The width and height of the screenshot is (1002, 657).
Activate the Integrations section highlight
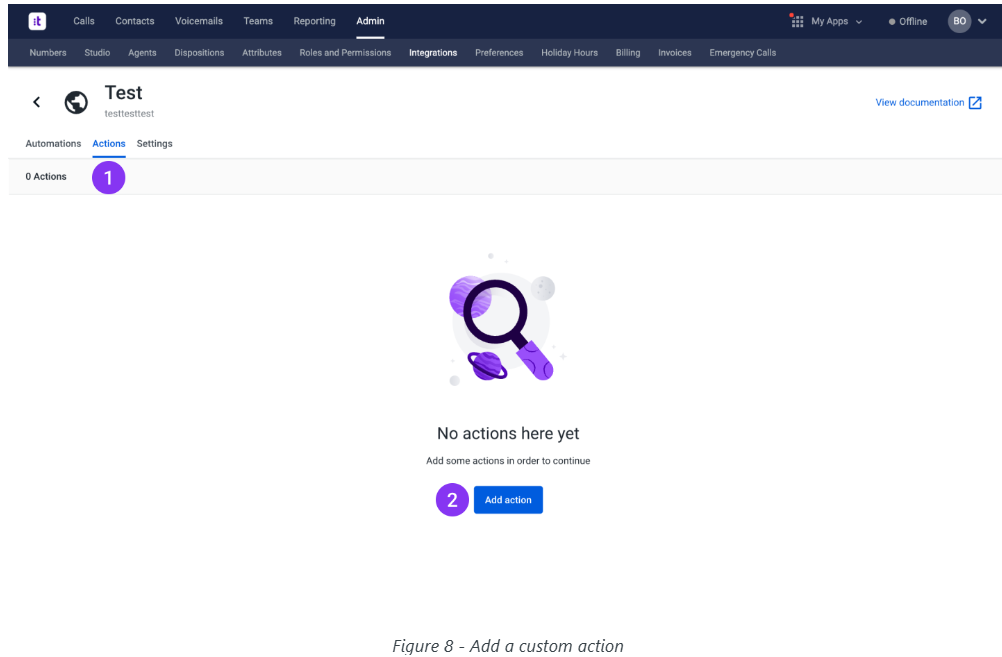432,52
